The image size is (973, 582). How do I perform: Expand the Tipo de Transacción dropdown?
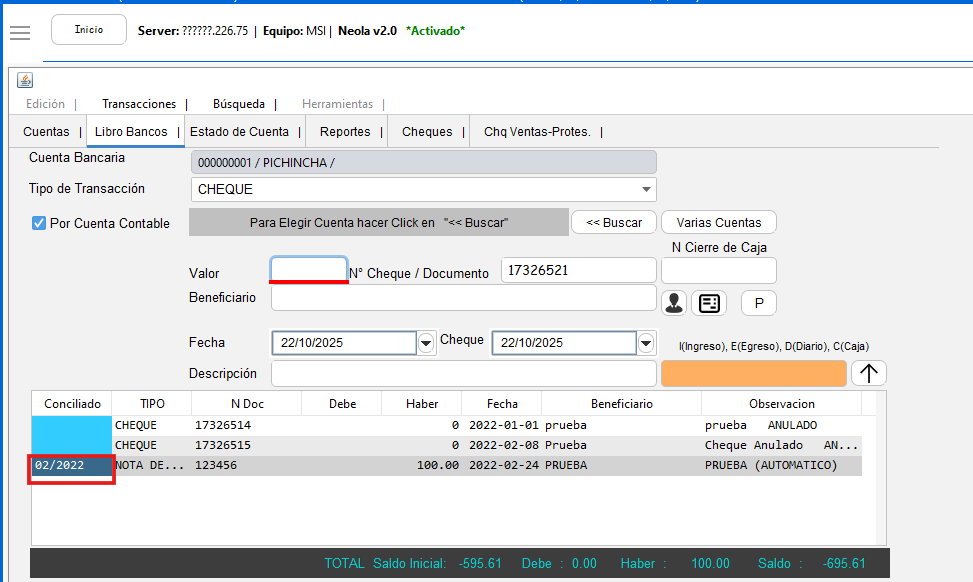point(645,189)
